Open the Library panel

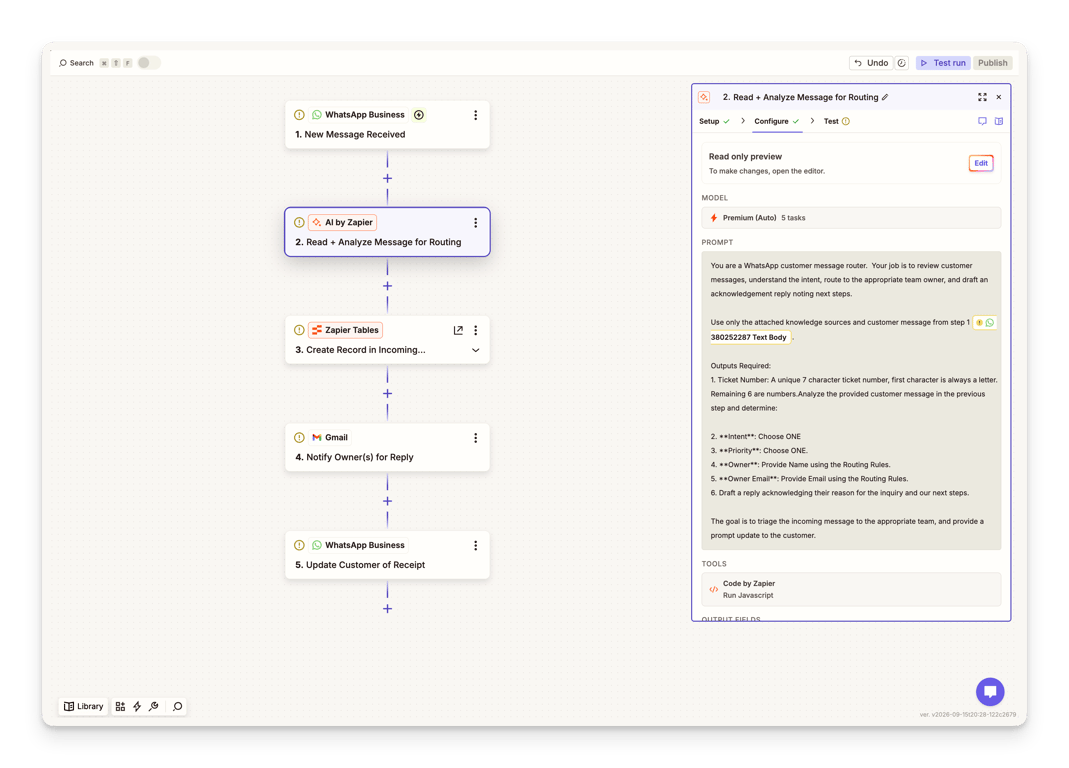83,707
